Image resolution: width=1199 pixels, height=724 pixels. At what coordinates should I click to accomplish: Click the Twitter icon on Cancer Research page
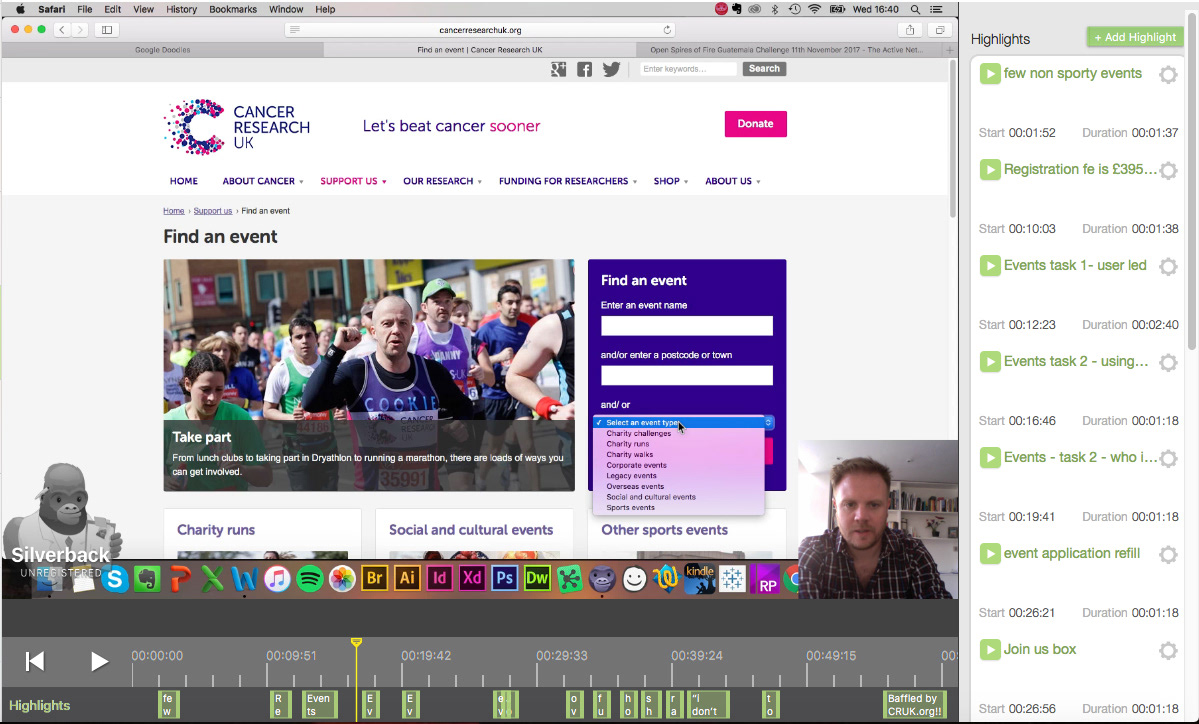coord(611,69)
